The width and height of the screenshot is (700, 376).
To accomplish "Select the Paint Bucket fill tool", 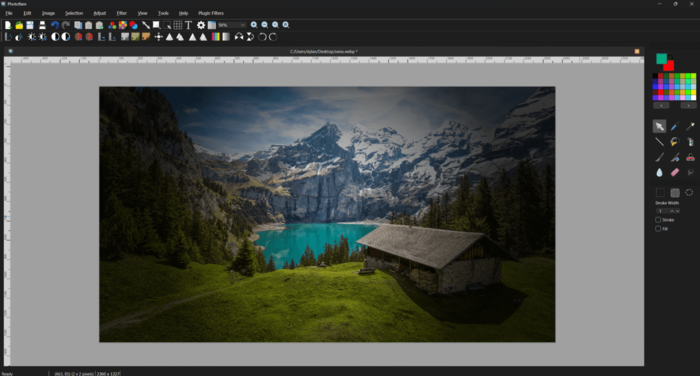I will (675, 142).
